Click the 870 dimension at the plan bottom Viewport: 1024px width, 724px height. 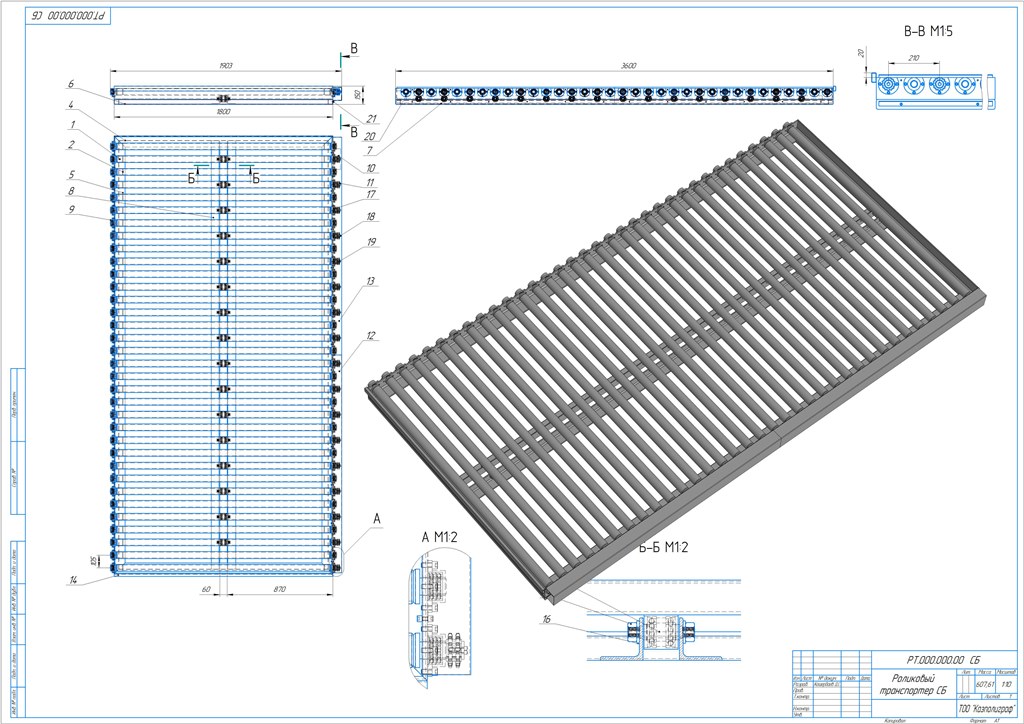280,589
